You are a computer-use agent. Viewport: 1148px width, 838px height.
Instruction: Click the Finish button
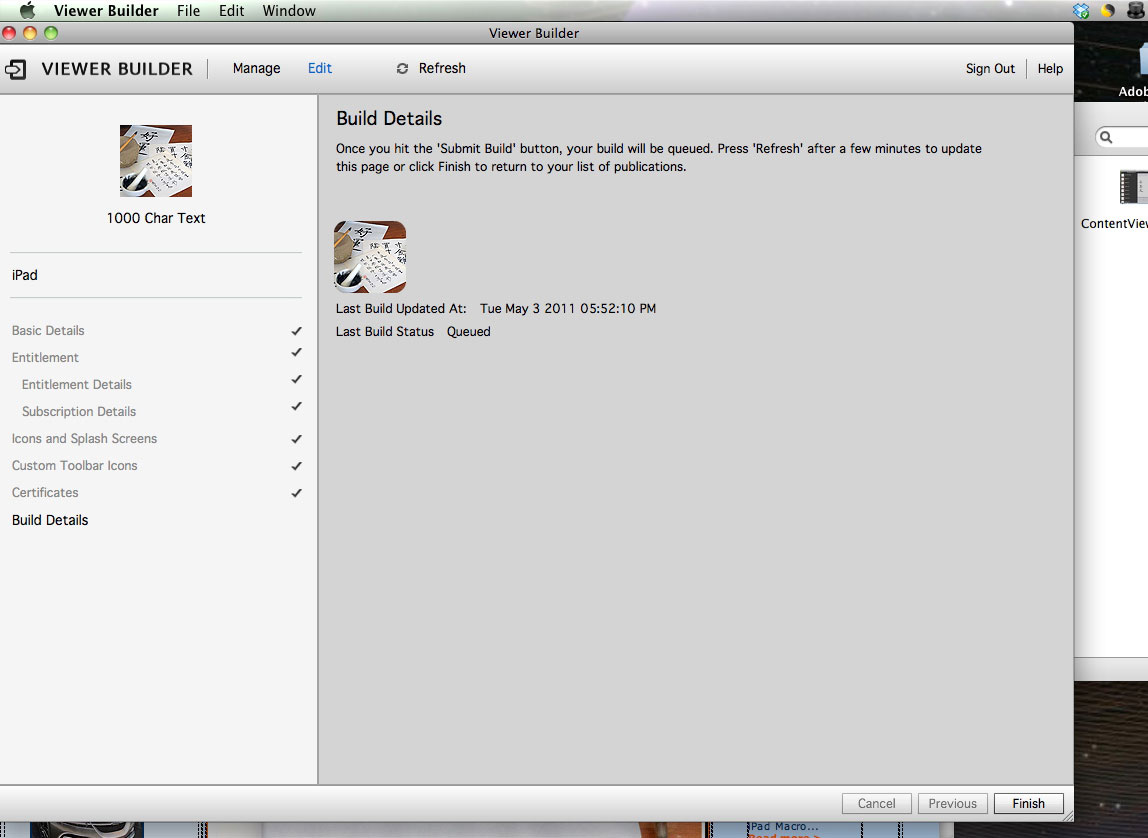[1029, 804]
